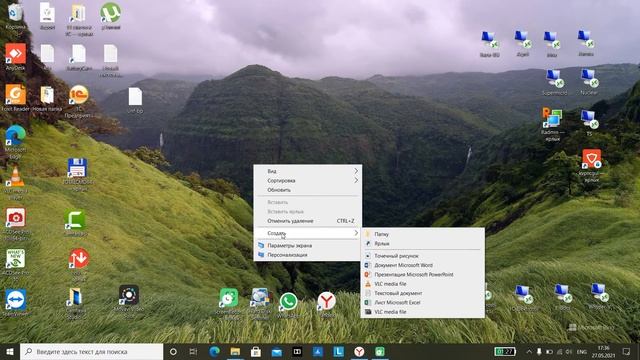640x360 pixels.
Task: Open the Mail app from taskbar
Action: 277,351
